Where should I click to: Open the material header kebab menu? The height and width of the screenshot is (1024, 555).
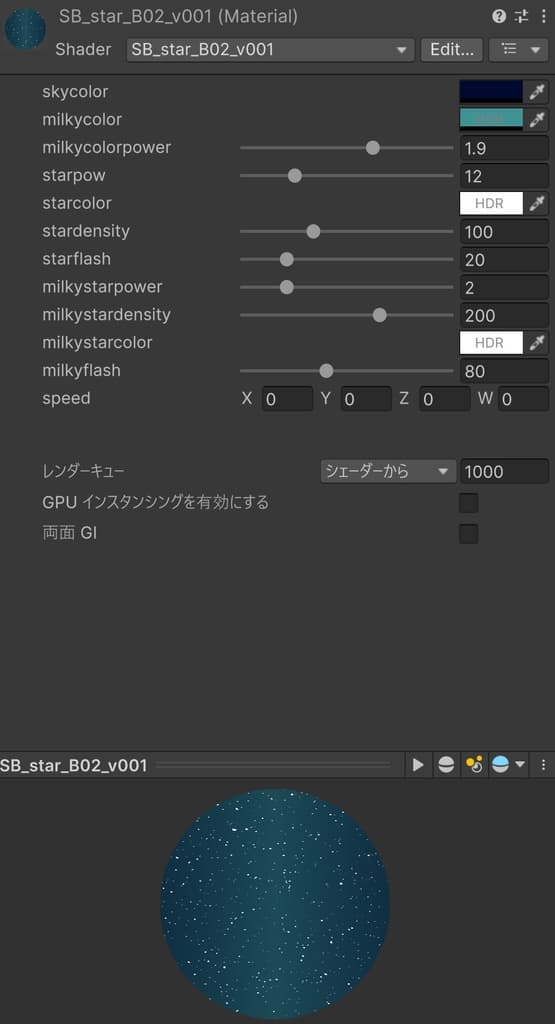[543, 16]
